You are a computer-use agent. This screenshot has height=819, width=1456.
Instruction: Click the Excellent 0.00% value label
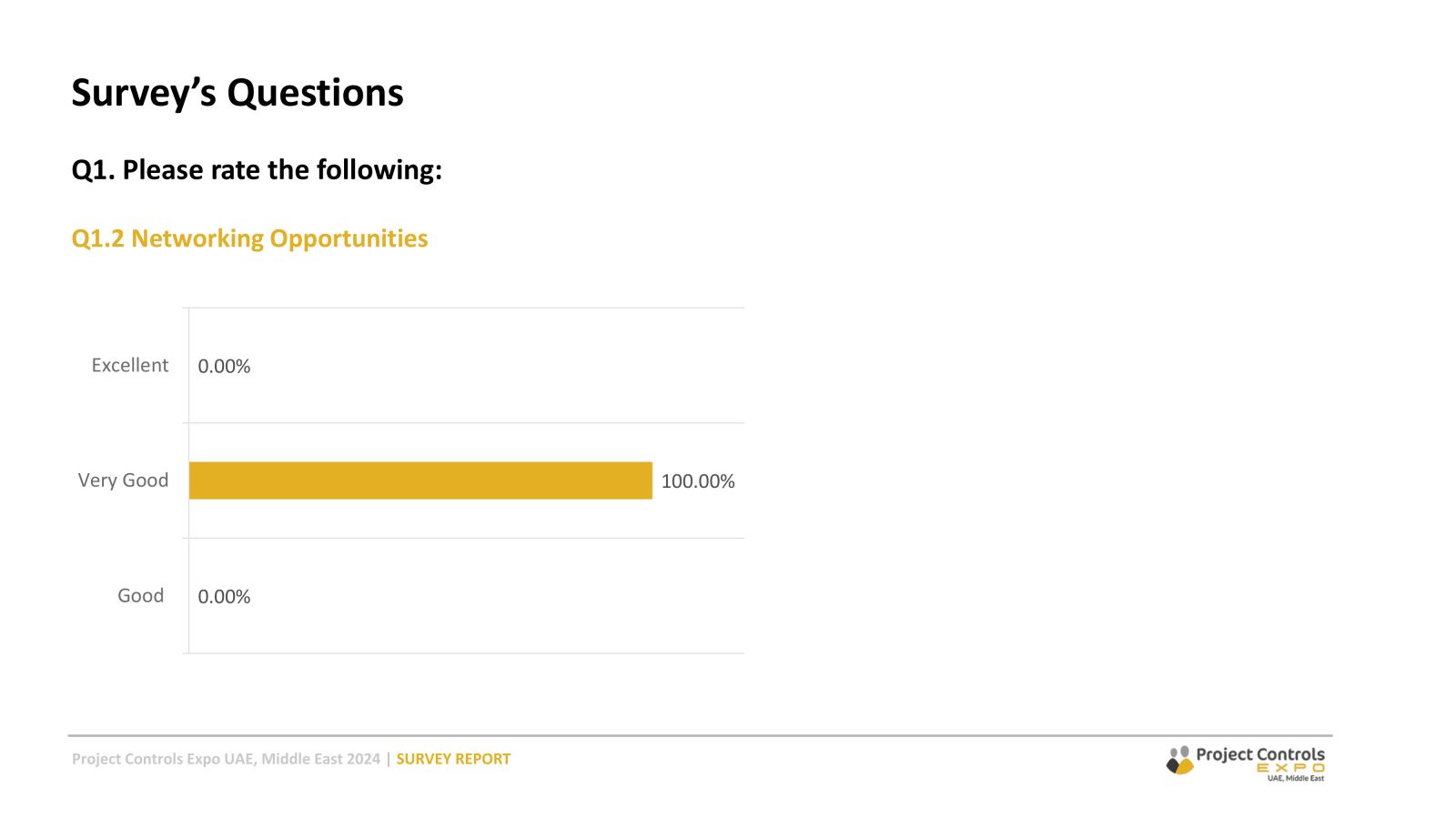(224, 366)
